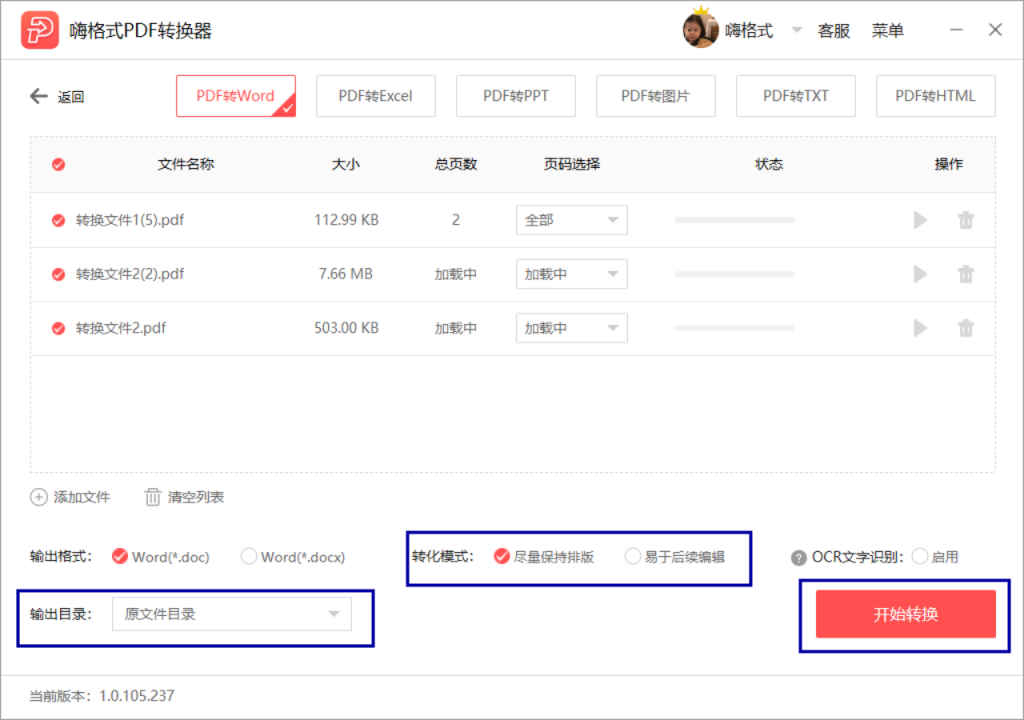
Task: Toggle the select-all checkbox in table header
Action: point(58,165)
